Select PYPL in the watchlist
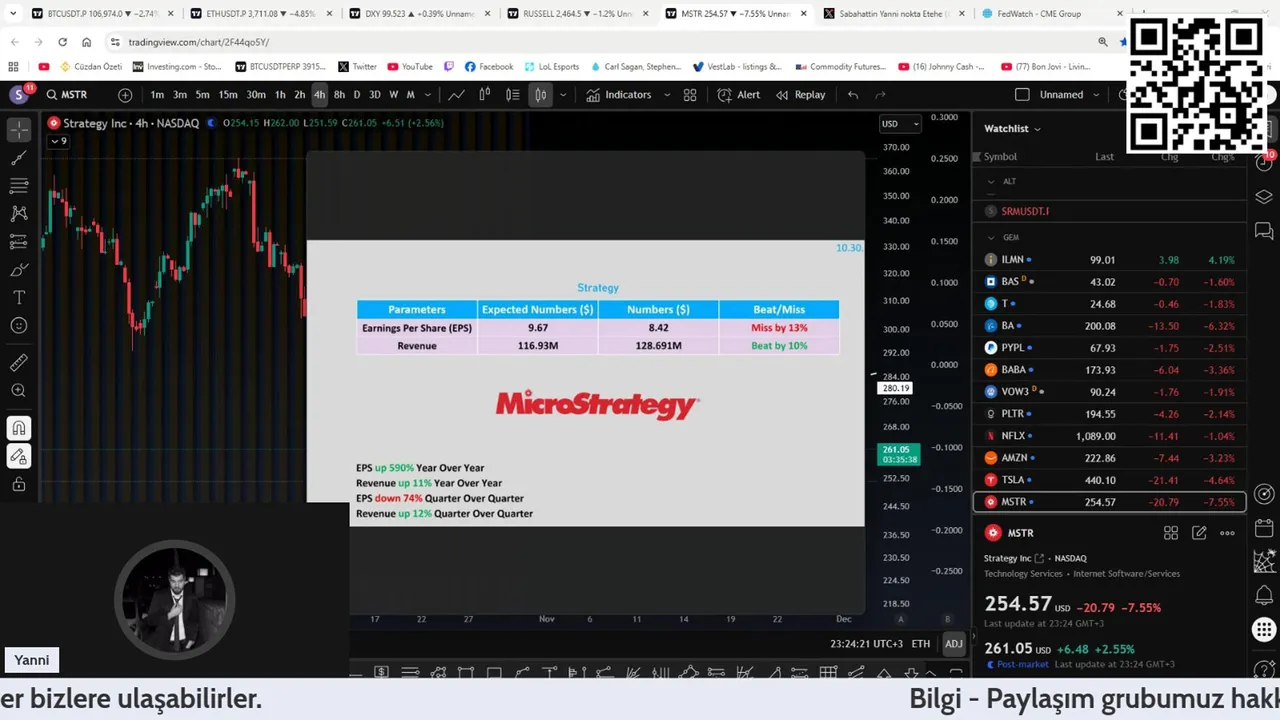Screen dimensions: 1280x720 1109,348
